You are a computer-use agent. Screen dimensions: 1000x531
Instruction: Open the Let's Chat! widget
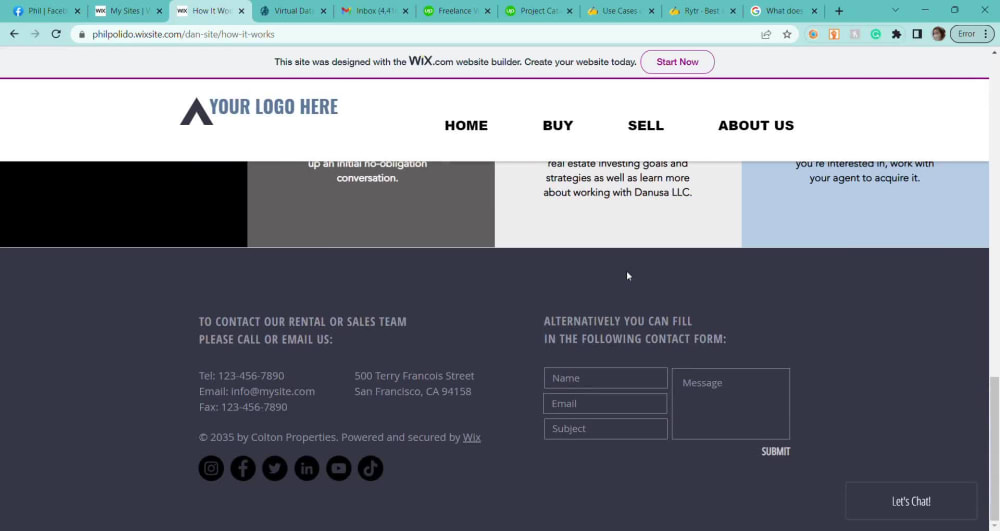coord(911,501)
